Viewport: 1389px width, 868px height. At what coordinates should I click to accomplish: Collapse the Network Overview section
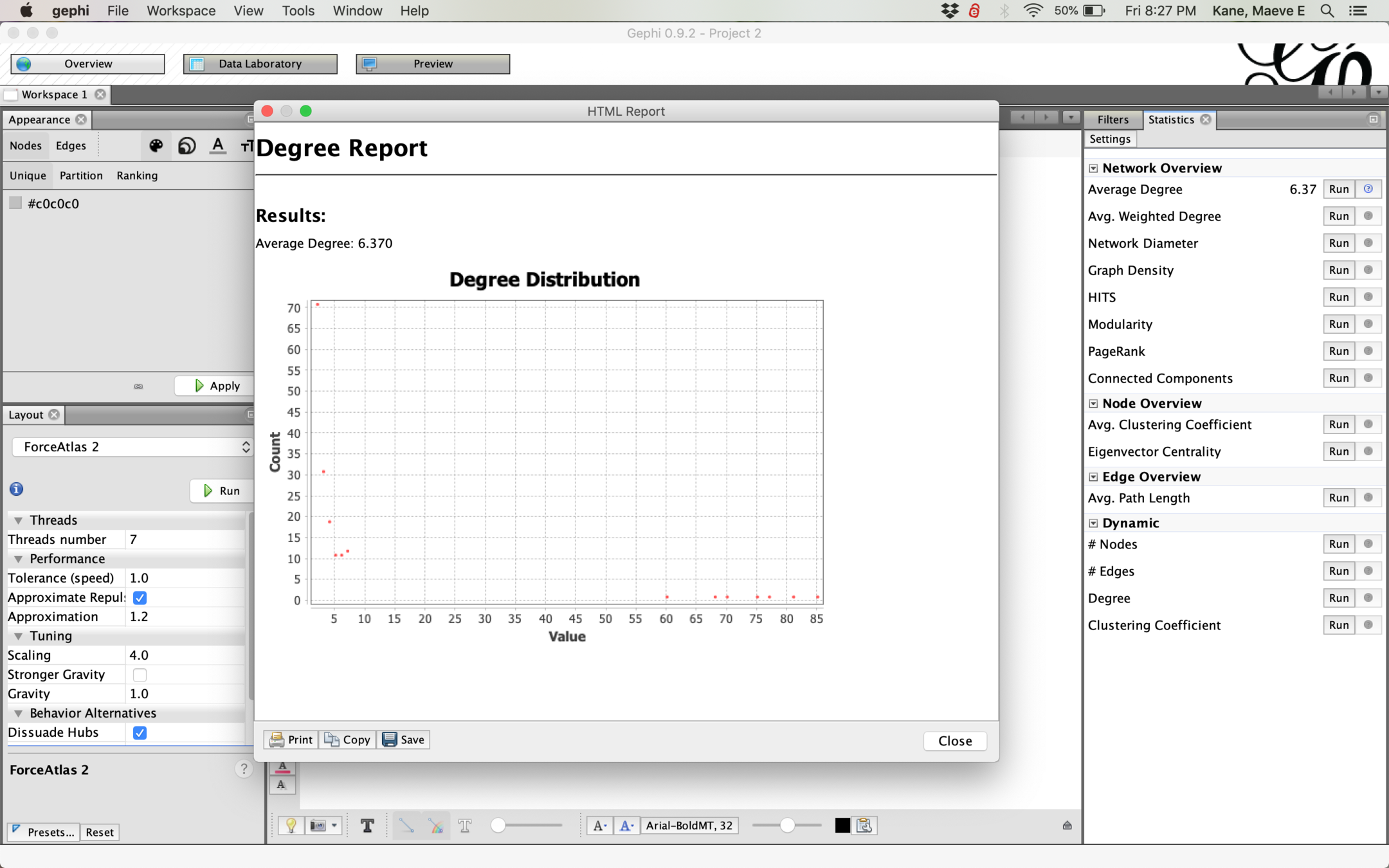(x=1093, y=168)
